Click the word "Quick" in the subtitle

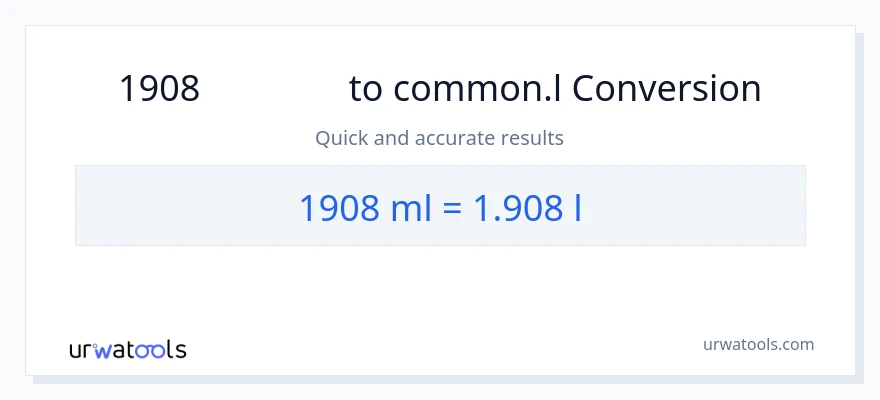pos(341,138)
